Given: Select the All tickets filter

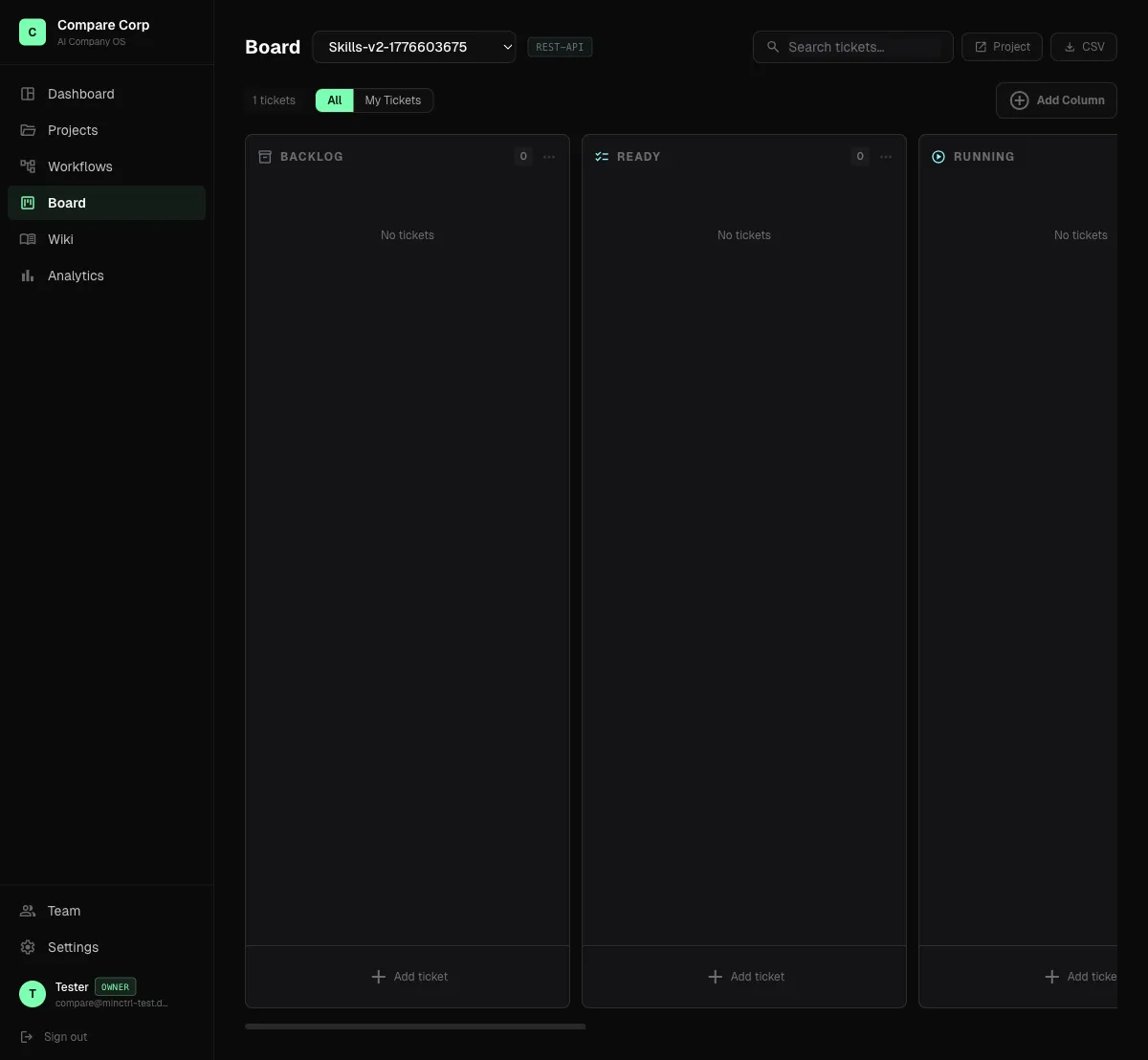Looking at the screenshot, I should pyautogui.click(x=335, y=100).
